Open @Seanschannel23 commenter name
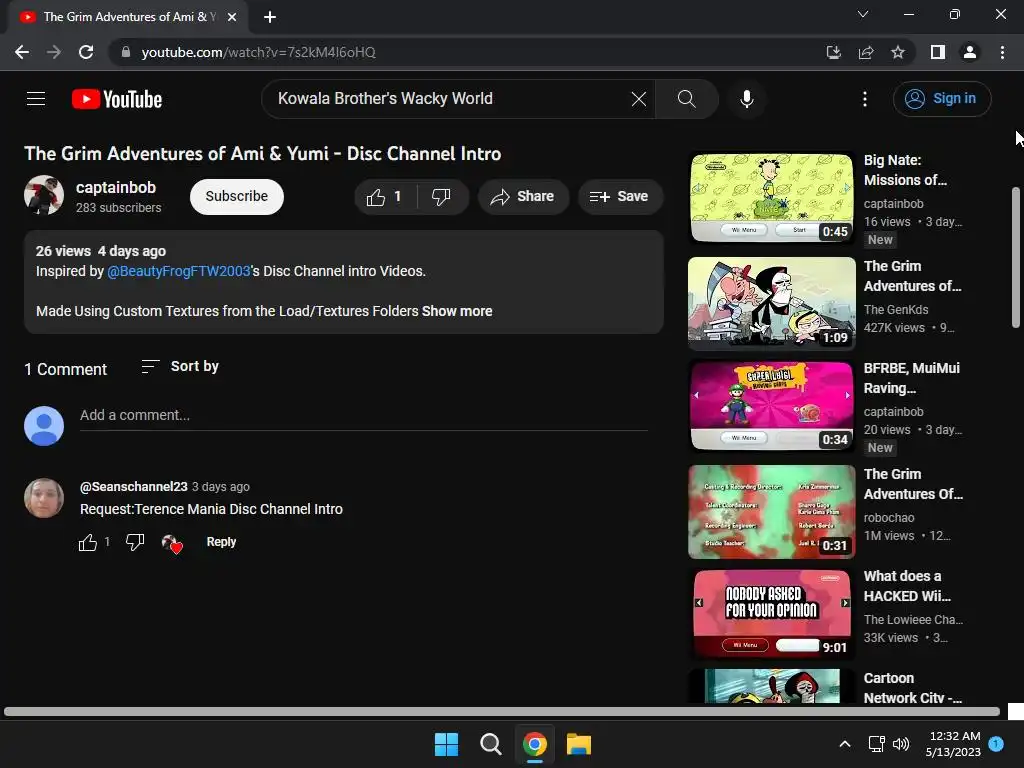The image size is (1024, 768). [133, 487]
